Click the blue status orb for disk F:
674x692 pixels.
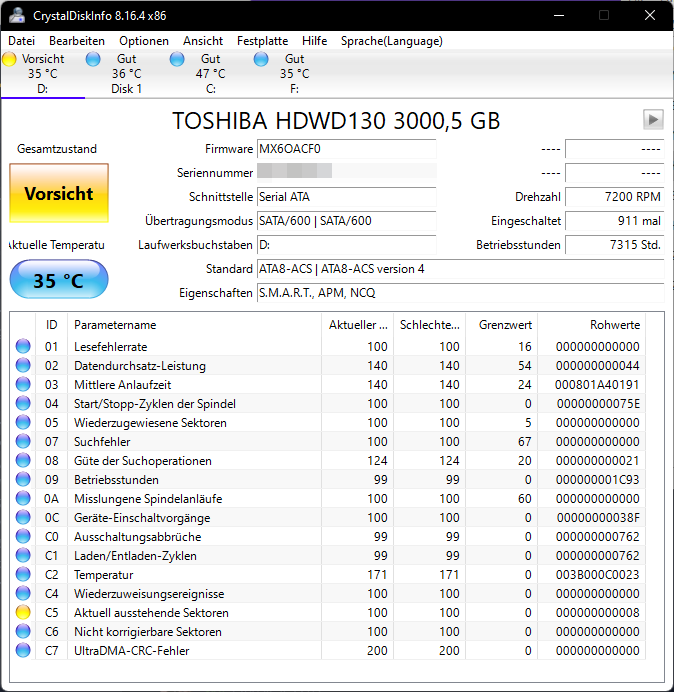(x=261, y=59)
